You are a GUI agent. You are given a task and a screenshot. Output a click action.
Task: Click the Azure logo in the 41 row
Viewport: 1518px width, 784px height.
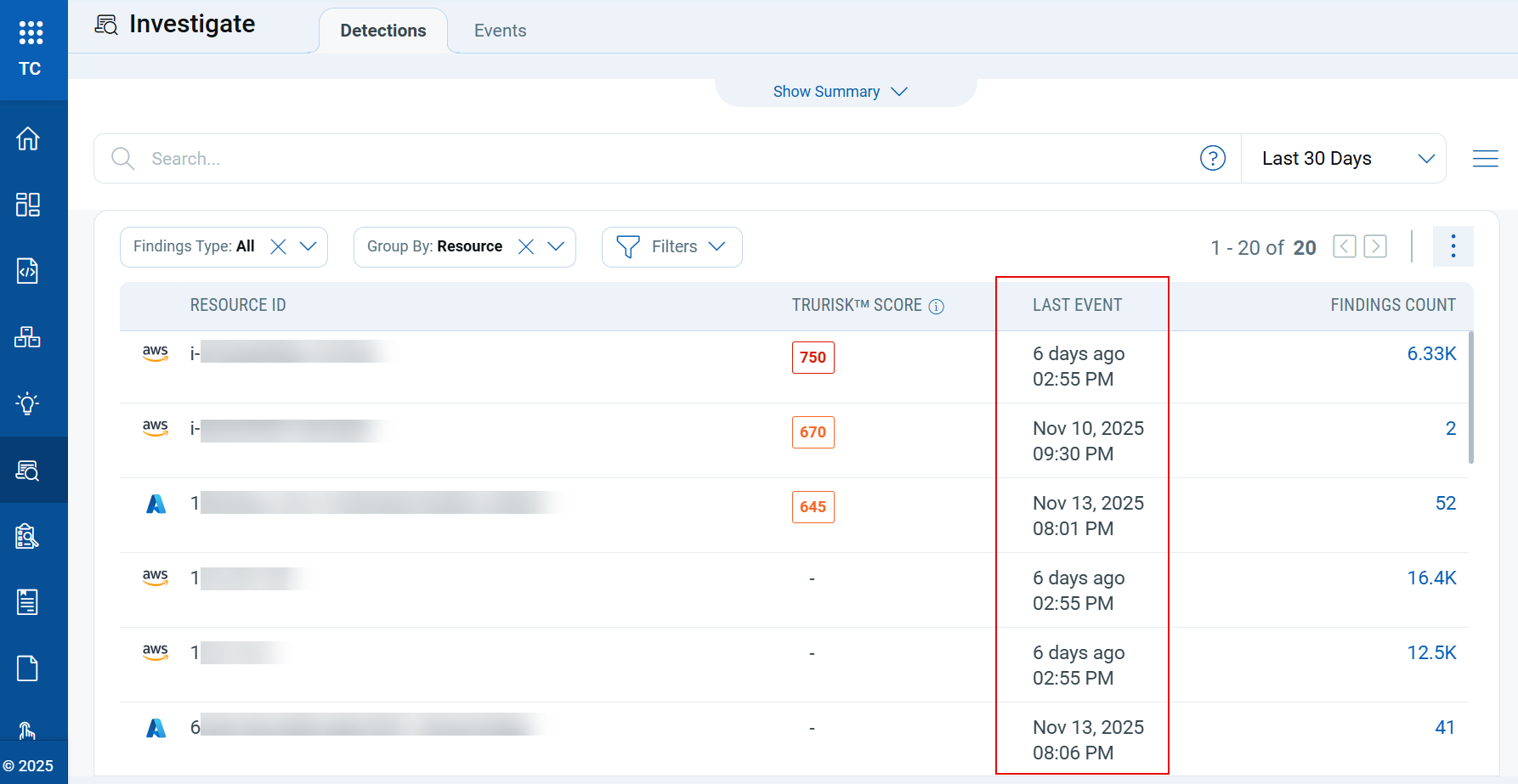[x=156, y=728]
